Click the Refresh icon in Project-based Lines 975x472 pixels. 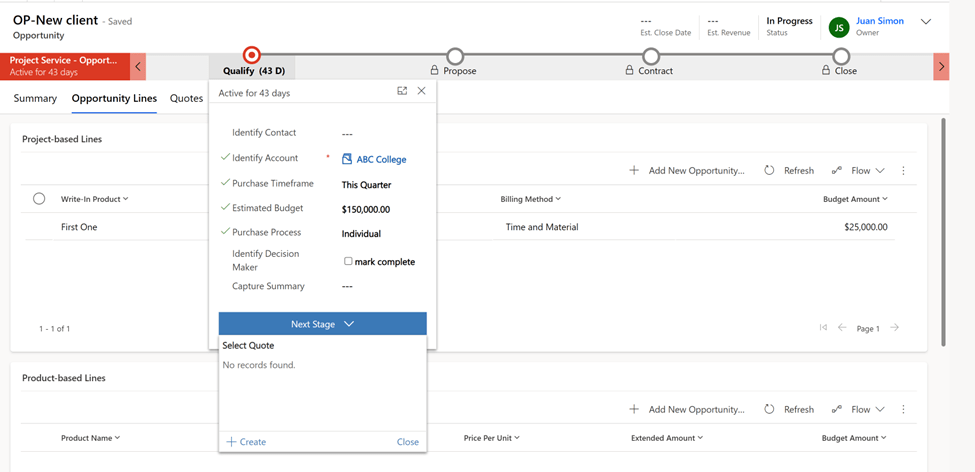(x=769, y=171)
